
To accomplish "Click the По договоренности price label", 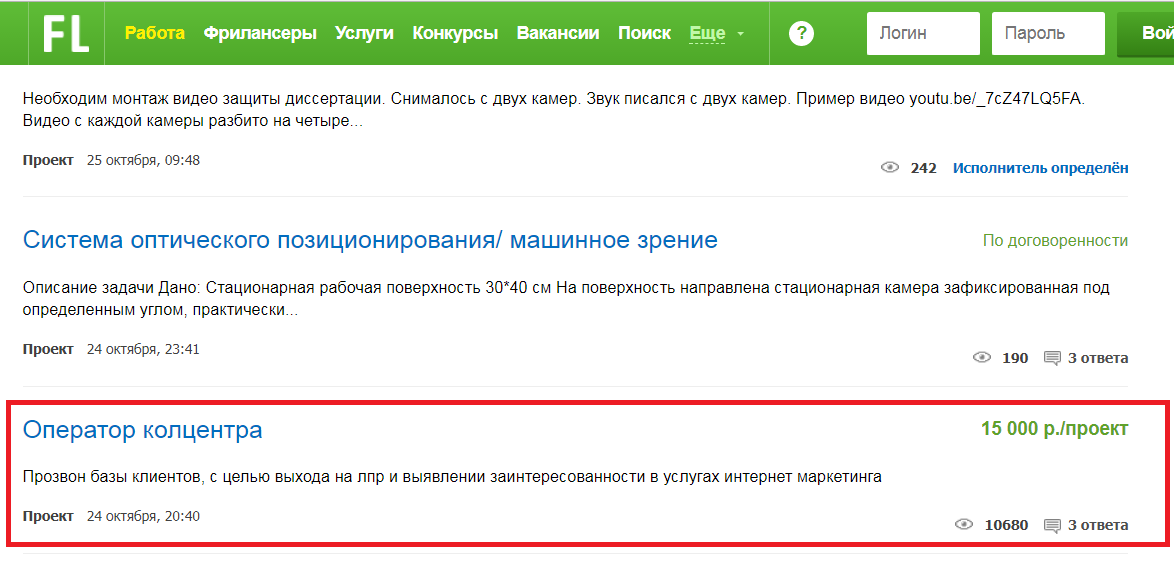I will click(x=1055, y=240).
